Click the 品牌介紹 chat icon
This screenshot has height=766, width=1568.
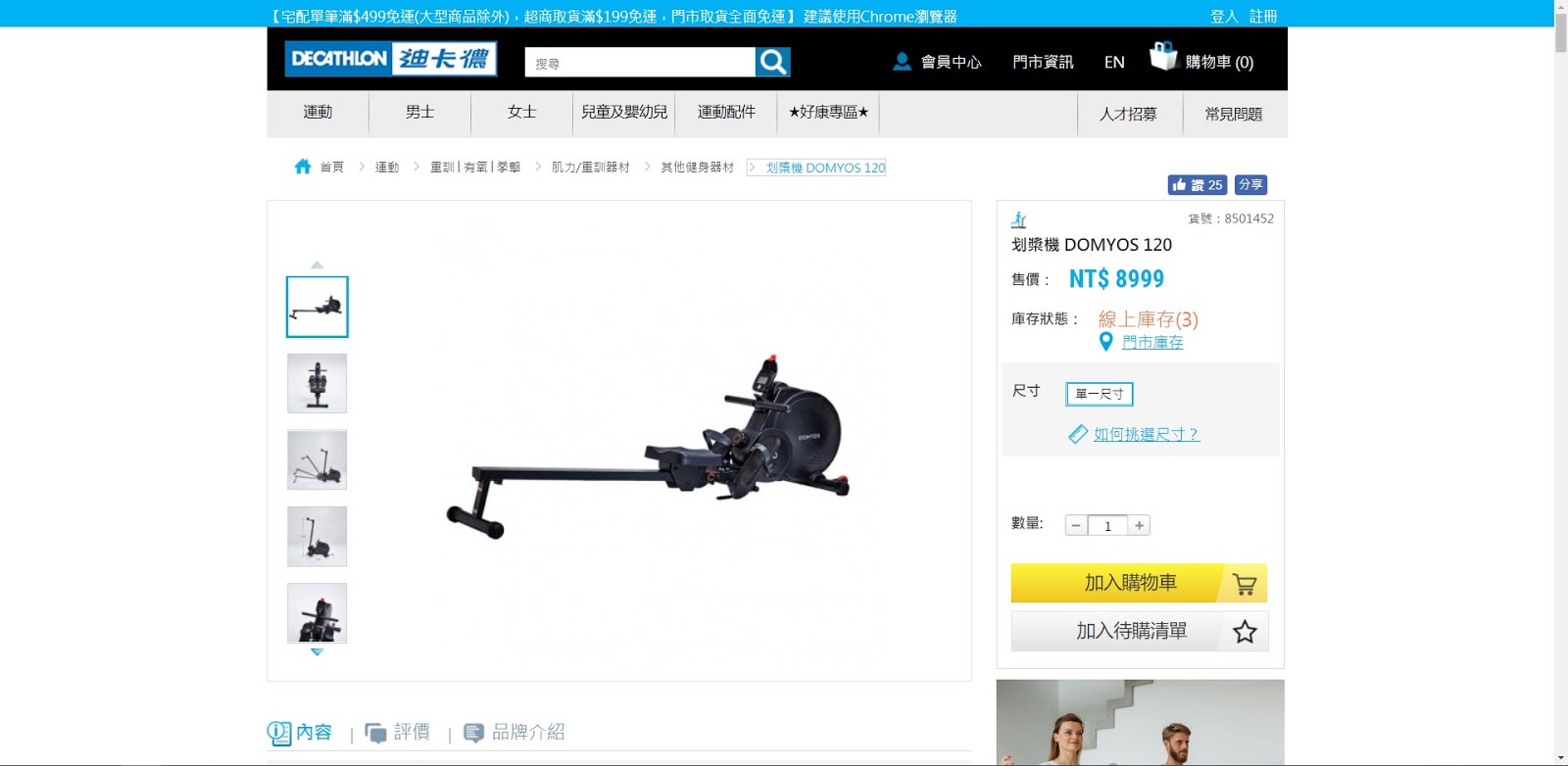(473, 733)
